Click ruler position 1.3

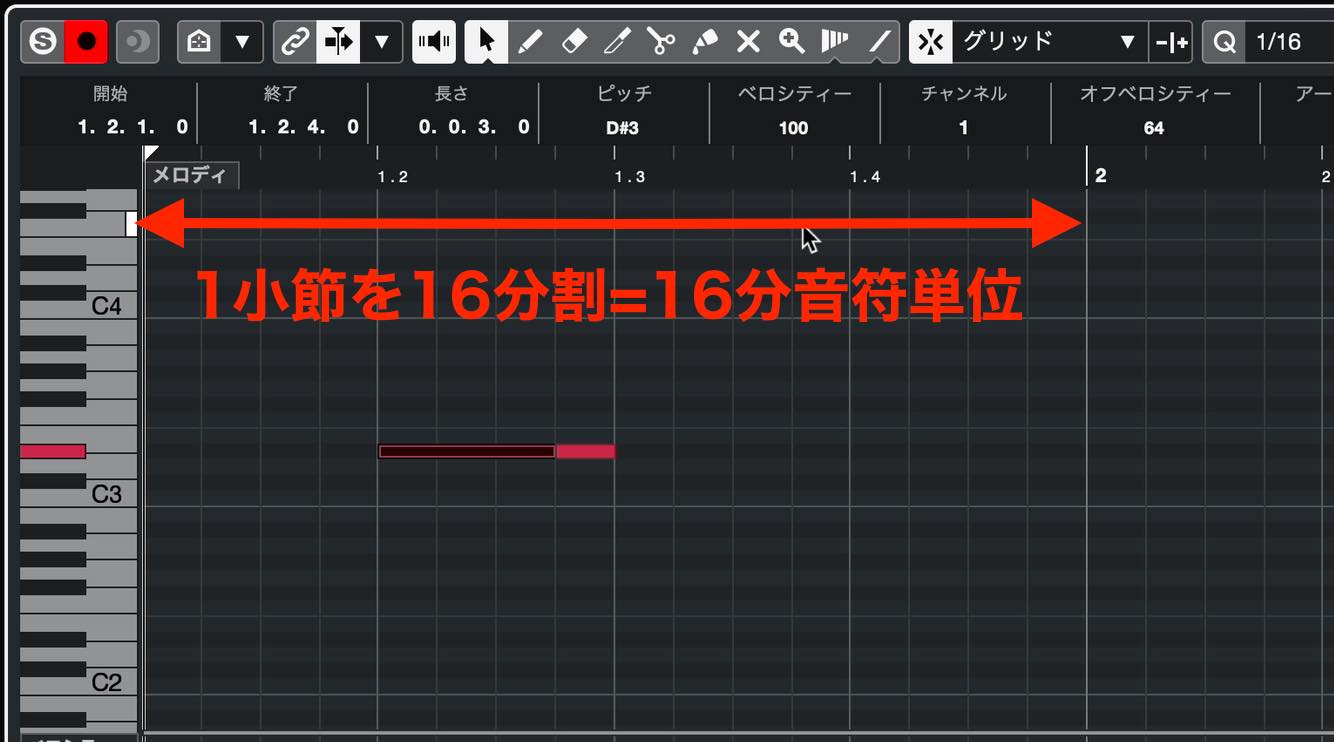(x=629, y=177)
